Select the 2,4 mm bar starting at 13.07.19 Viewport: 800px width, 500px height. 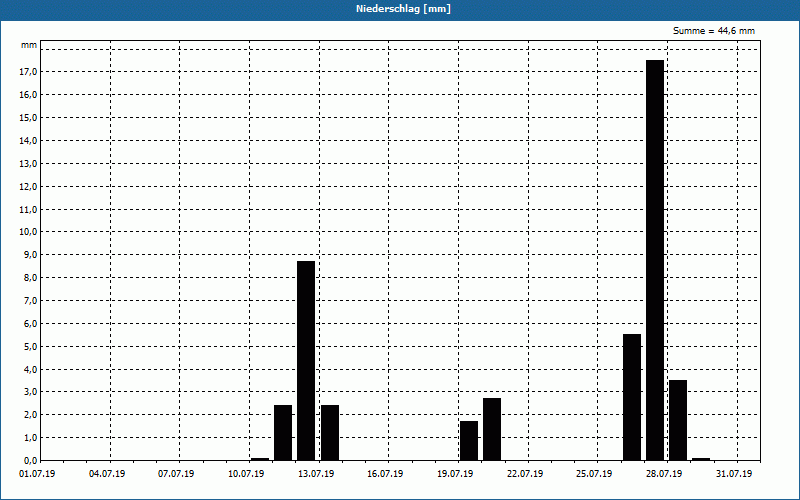(x=330, y=433)
